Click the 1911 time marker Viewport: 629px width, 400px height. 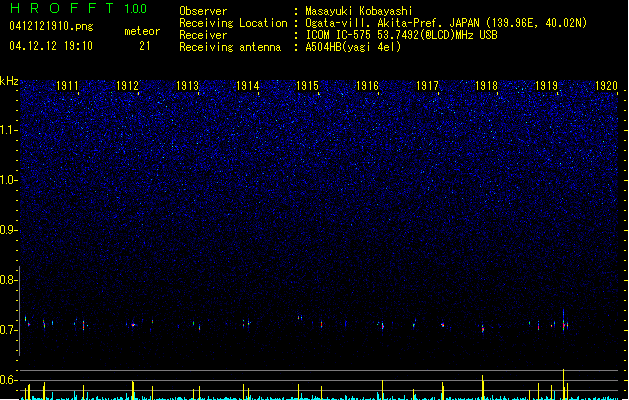coord(68,87)
